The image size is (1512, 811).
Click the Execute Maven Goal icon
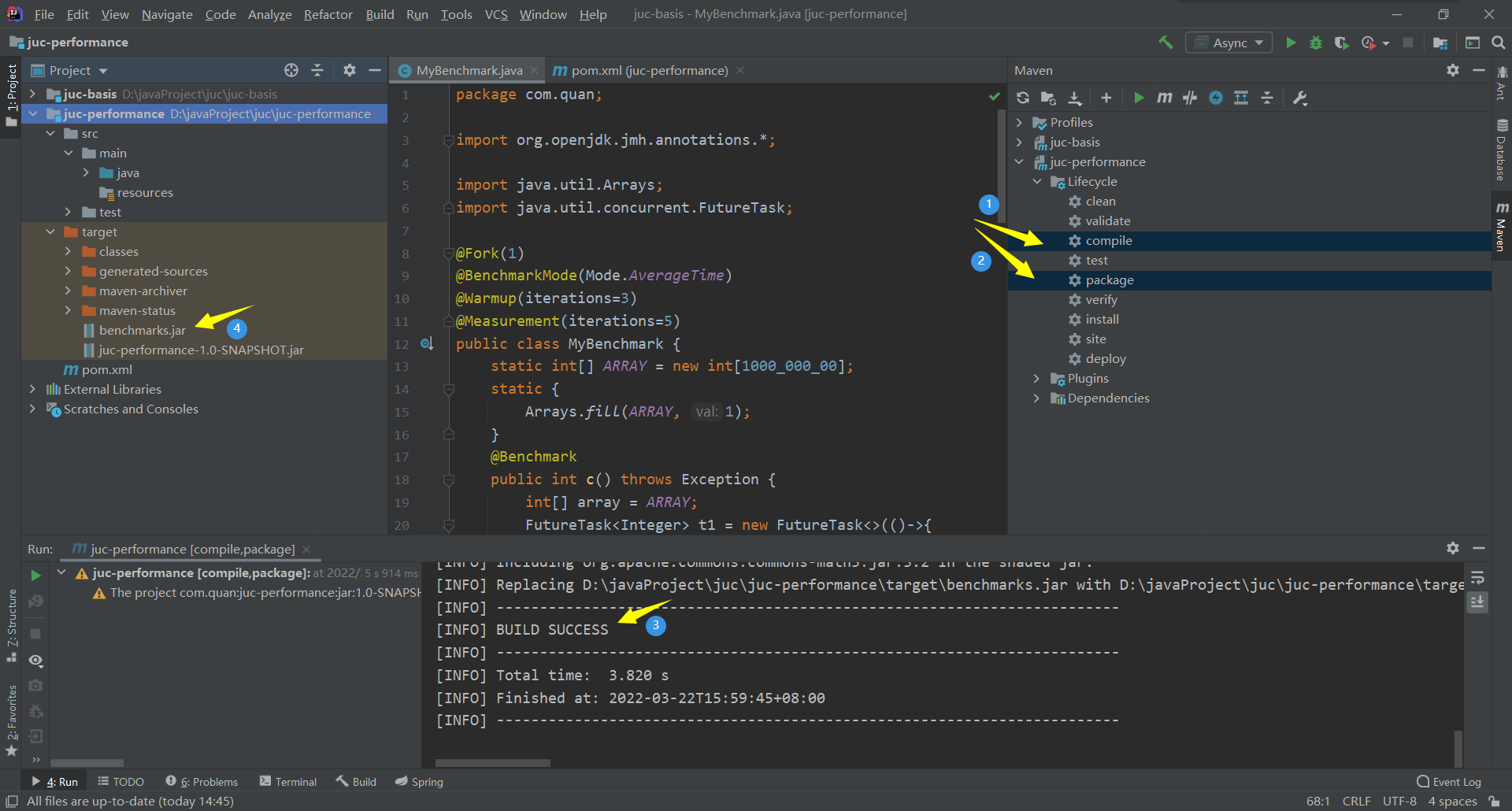[1164, 98]
